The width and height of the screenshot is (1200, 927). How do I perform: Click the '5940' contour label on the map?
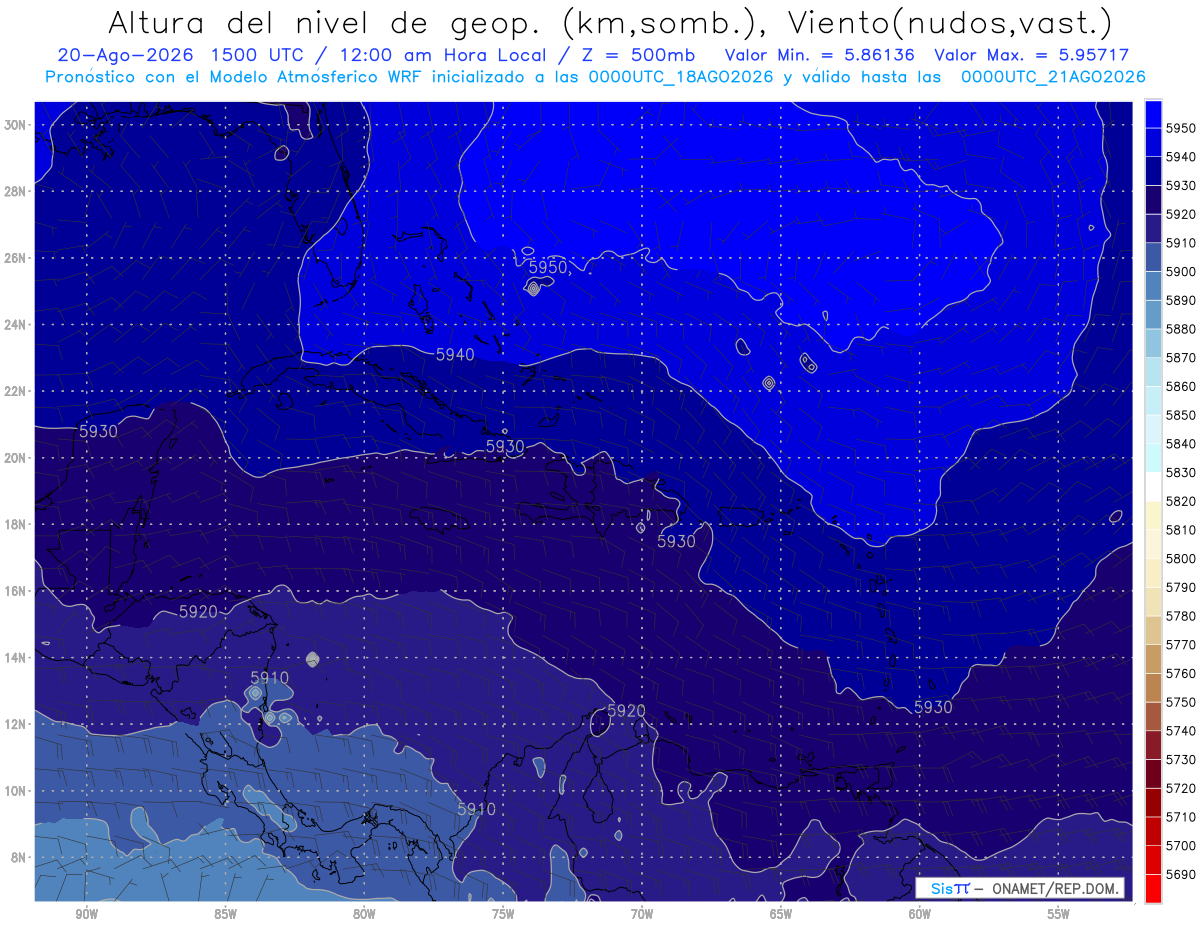point(455,354)
